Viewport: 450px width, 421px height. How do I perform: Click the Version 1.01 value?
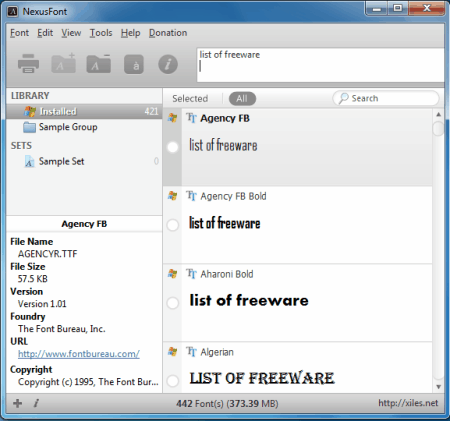42,304
